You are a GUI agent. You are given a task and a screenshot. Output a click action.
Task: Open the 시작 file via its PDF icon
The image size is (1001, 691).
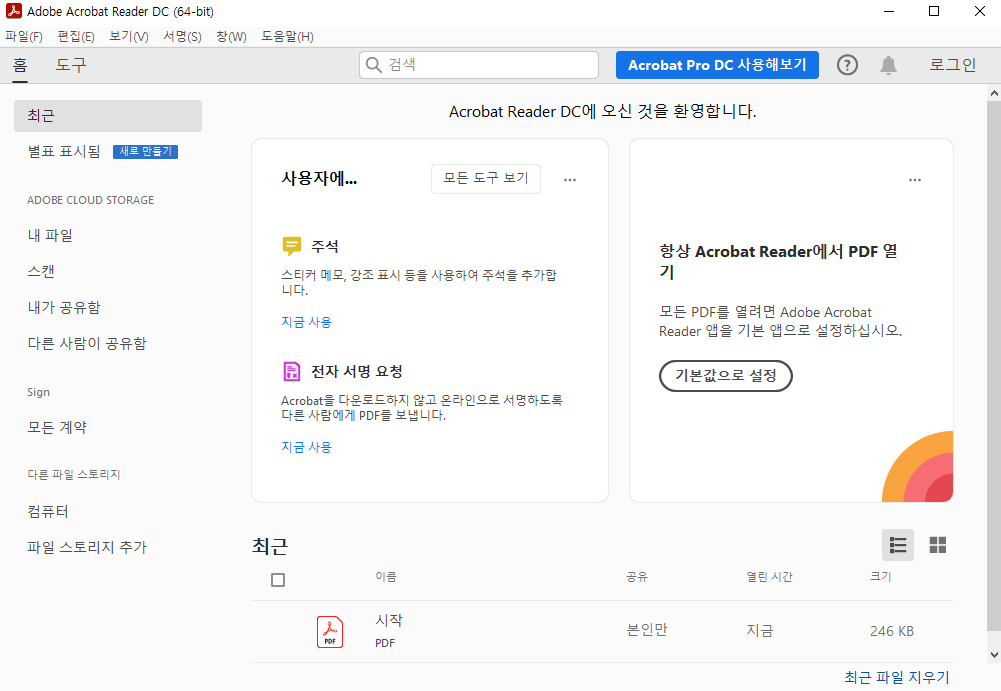(x=329, y=631)
